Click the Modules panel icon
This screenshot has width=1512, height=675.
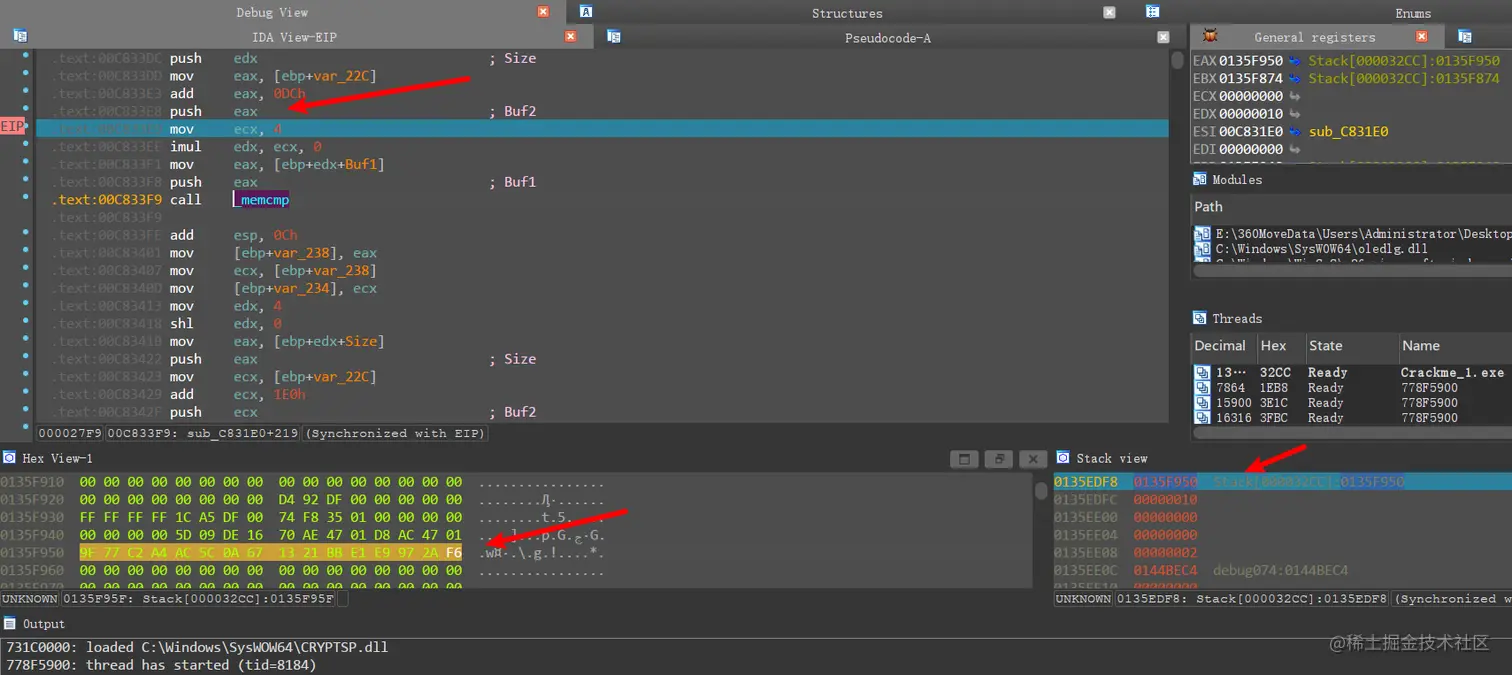pyautogui.click(x=1200, y=179)
